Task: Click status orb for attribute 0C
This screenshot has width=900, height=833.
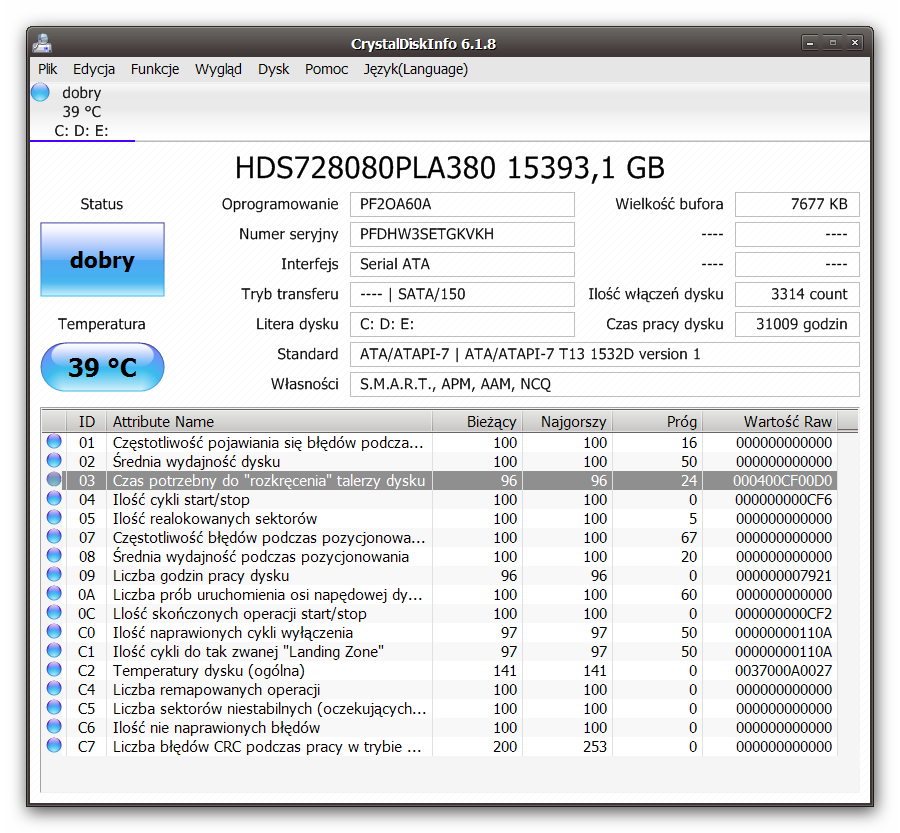Action: pyautogui.click(x=54, y=612)
